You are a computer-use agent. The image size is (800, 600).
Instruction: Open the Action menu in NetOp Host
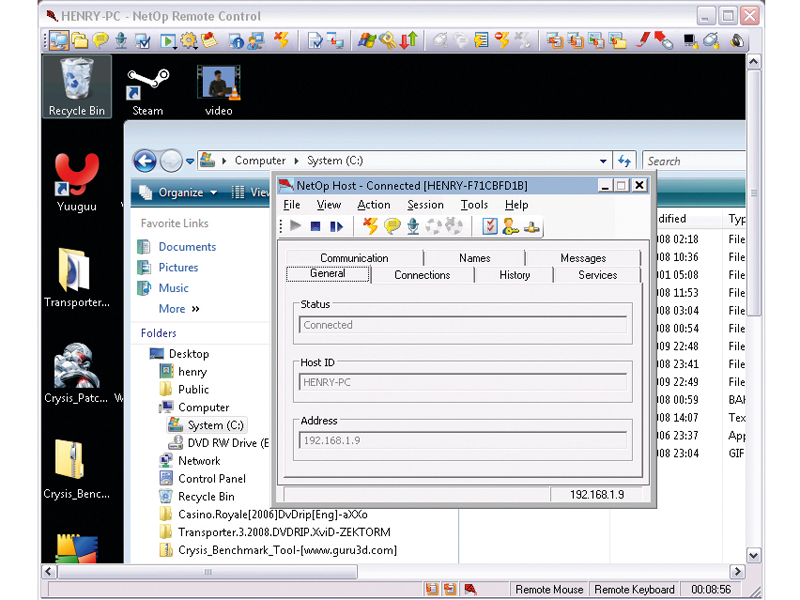[x=373, y=205]
